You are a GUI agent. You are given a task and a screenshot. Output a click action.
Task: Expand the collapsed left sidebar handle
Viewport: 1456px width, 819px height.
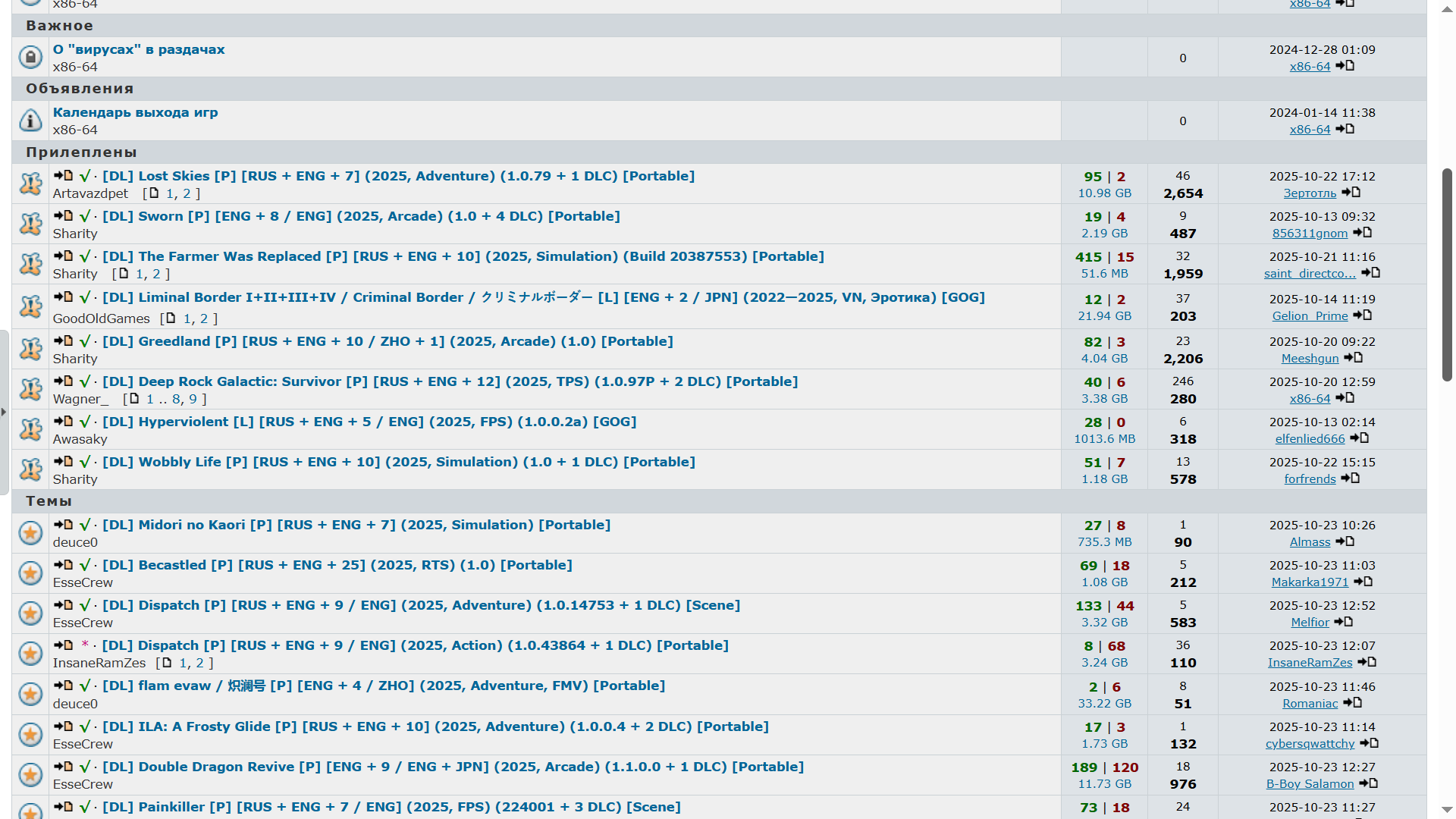pyautogui.click(x=4, y=412)
